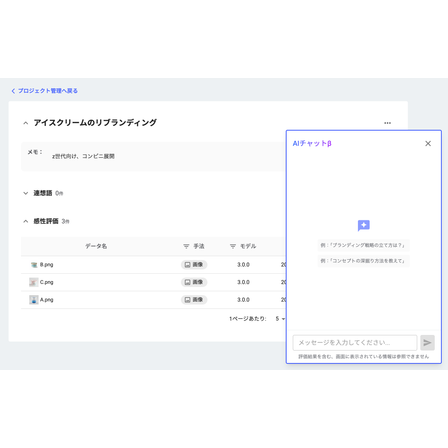
Task: Go back via プロジェクト管理へ戻る link
Action: [44, 91]
